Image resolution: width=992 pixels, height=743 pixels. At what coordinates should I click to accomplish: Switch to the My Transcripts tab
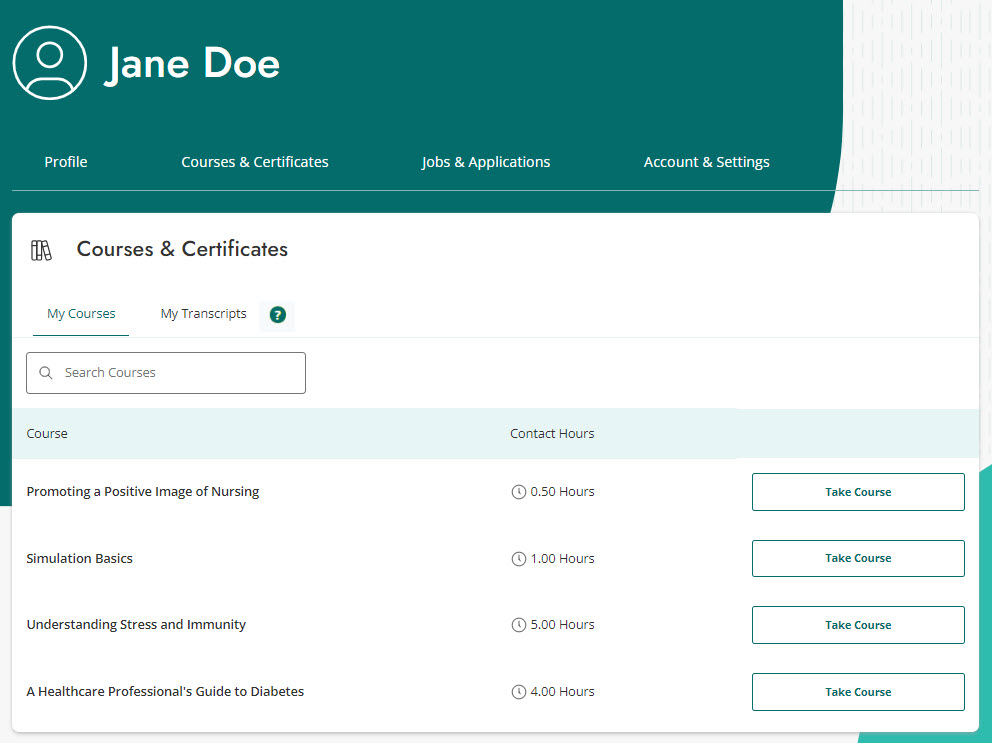point(203,313)
